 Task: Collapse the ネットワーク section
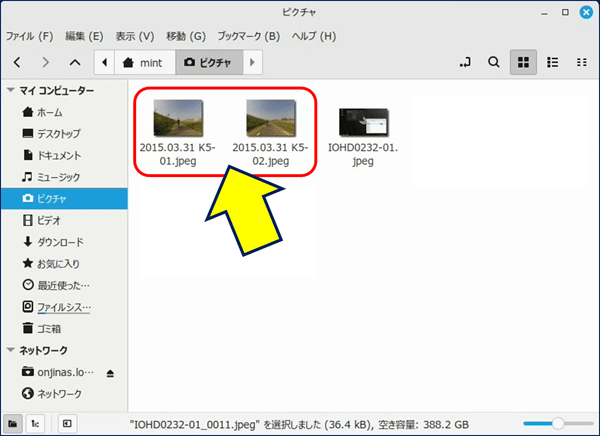coord(11,350)
